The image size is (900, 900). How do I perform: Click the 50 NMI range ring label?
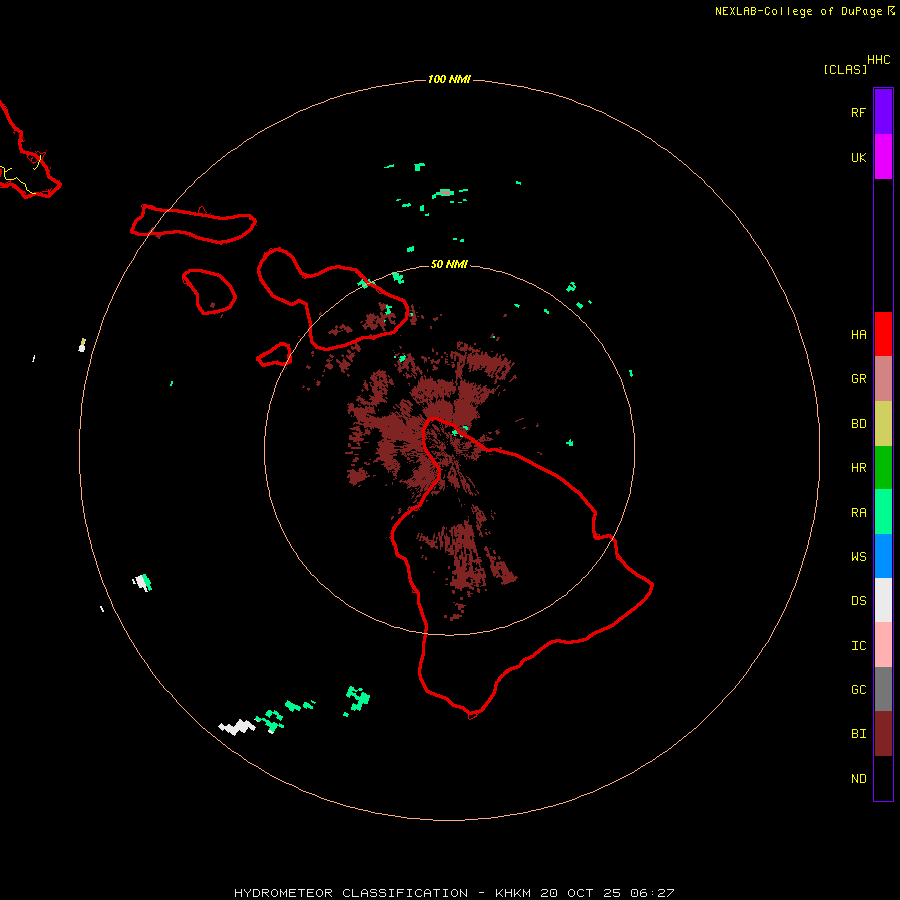click(449, 264)
